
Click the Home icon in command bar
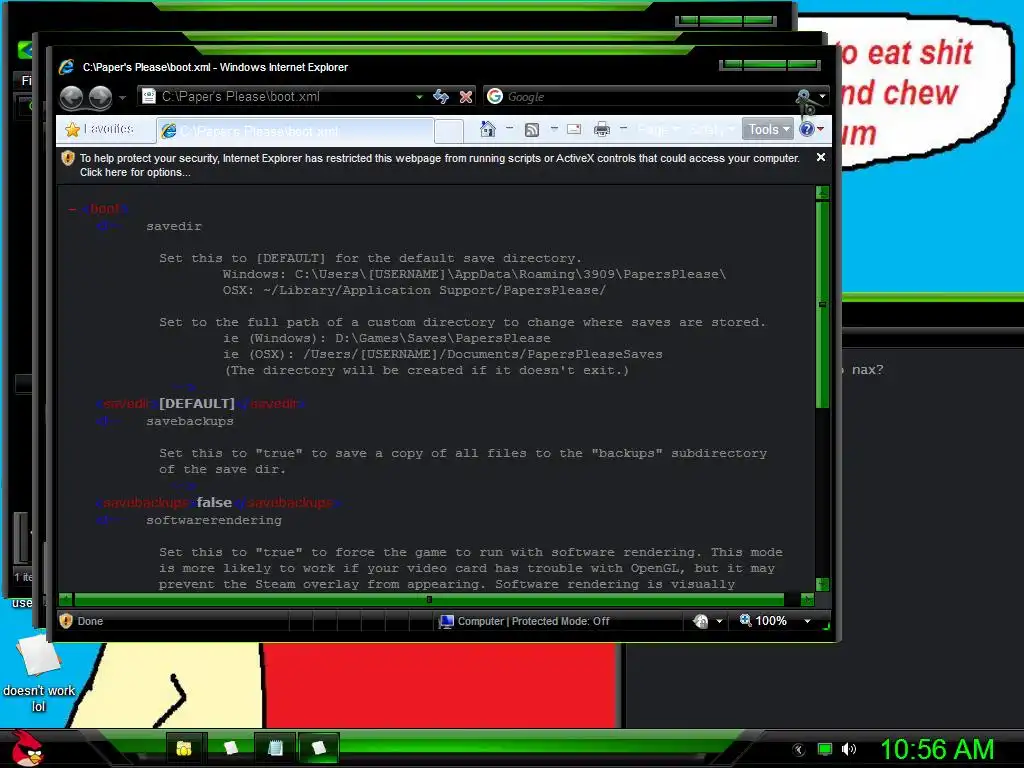tap(487, 129)
